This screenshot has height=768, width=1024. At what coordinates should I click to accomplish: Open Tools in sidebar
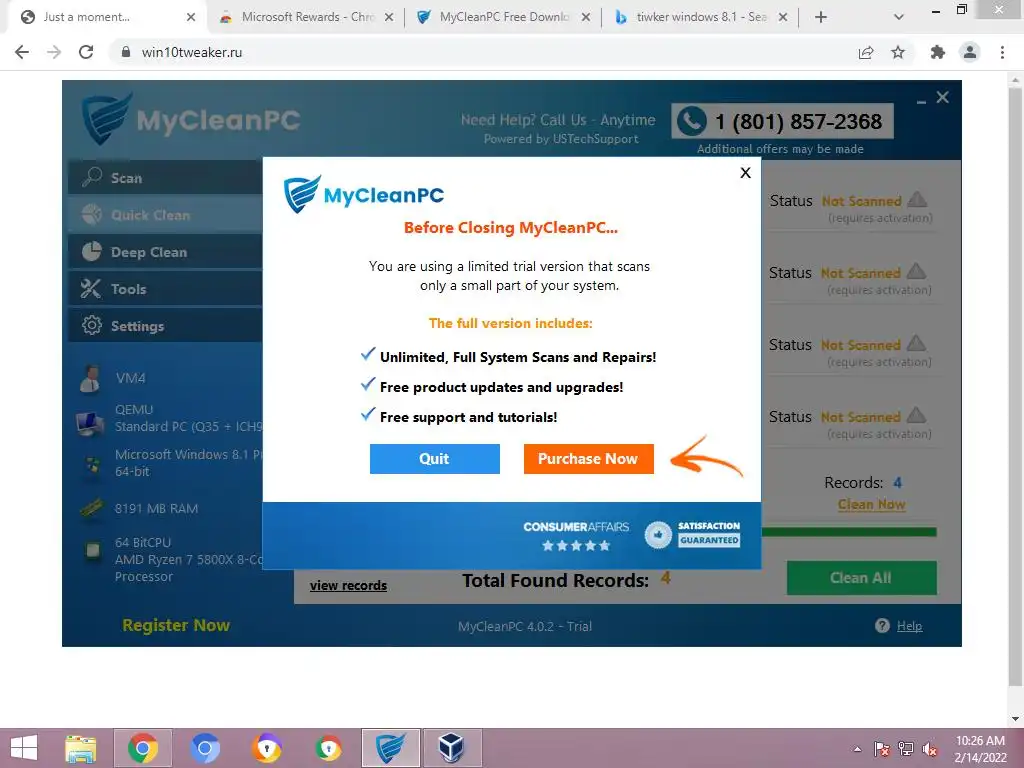tap(165, 289)
